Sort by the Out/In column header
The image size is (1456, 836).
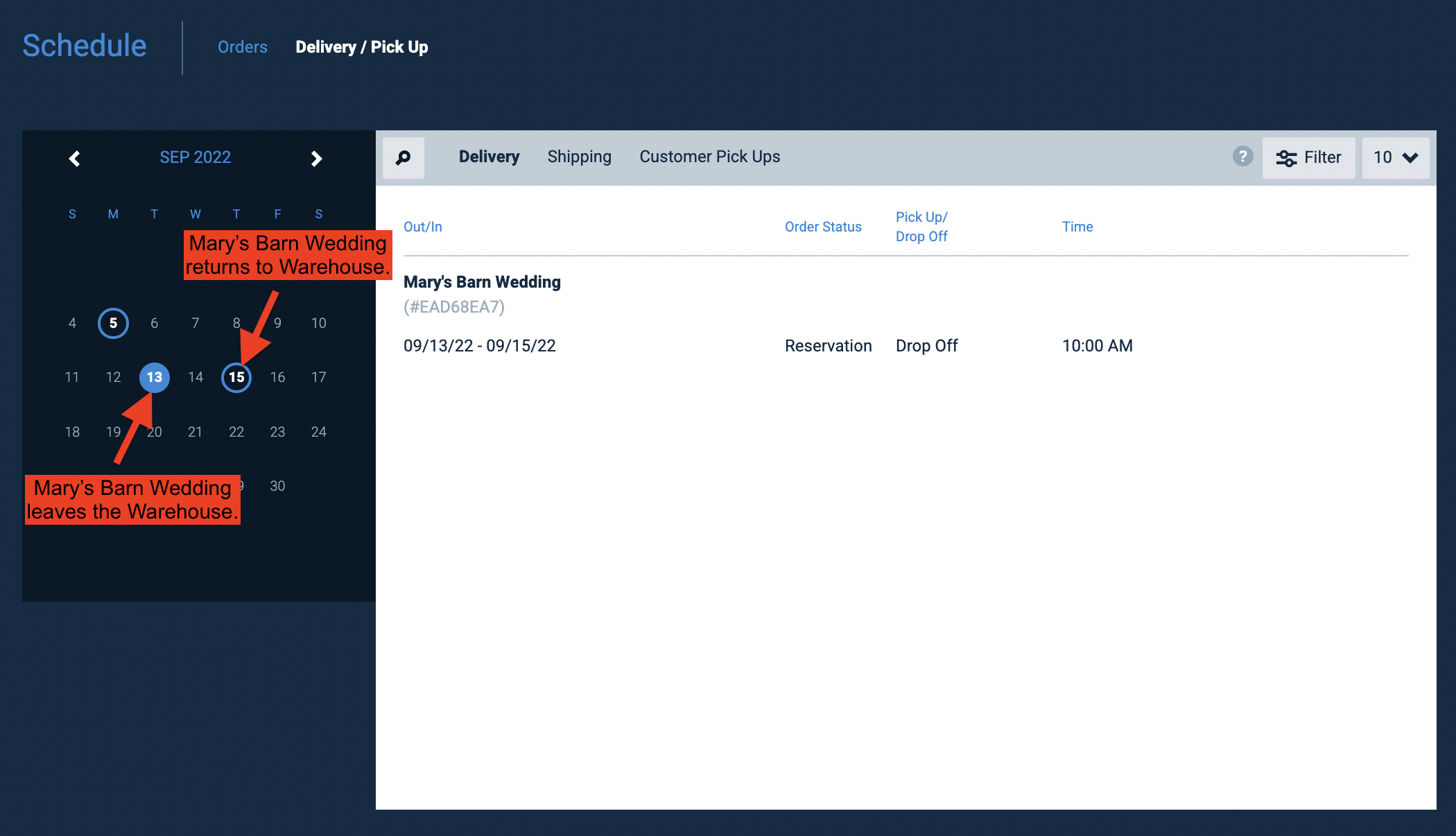click(423, 227)
